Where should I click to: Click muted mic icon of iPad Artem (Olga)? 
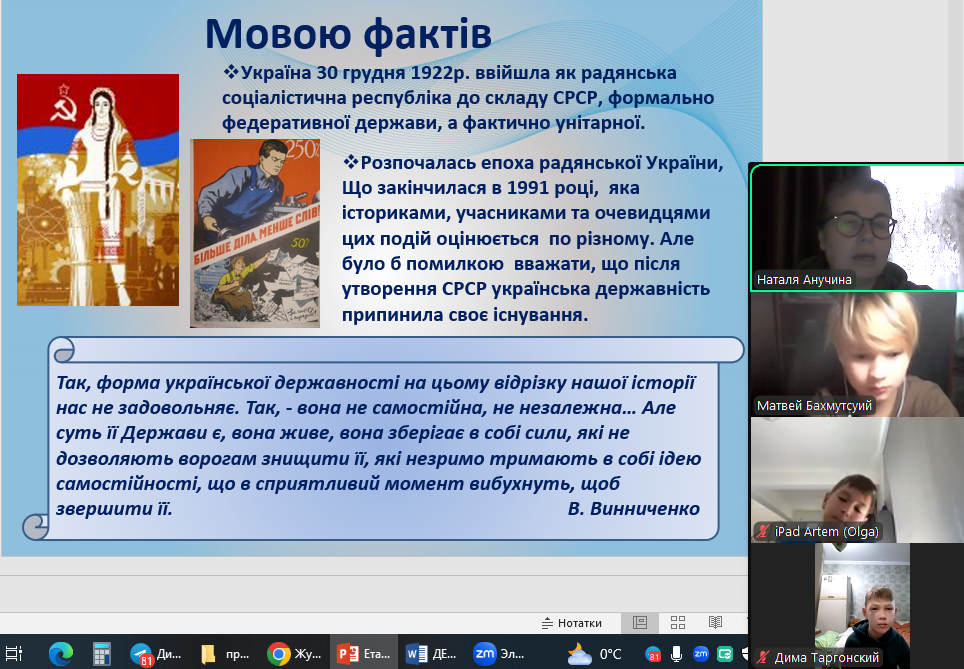764,531
